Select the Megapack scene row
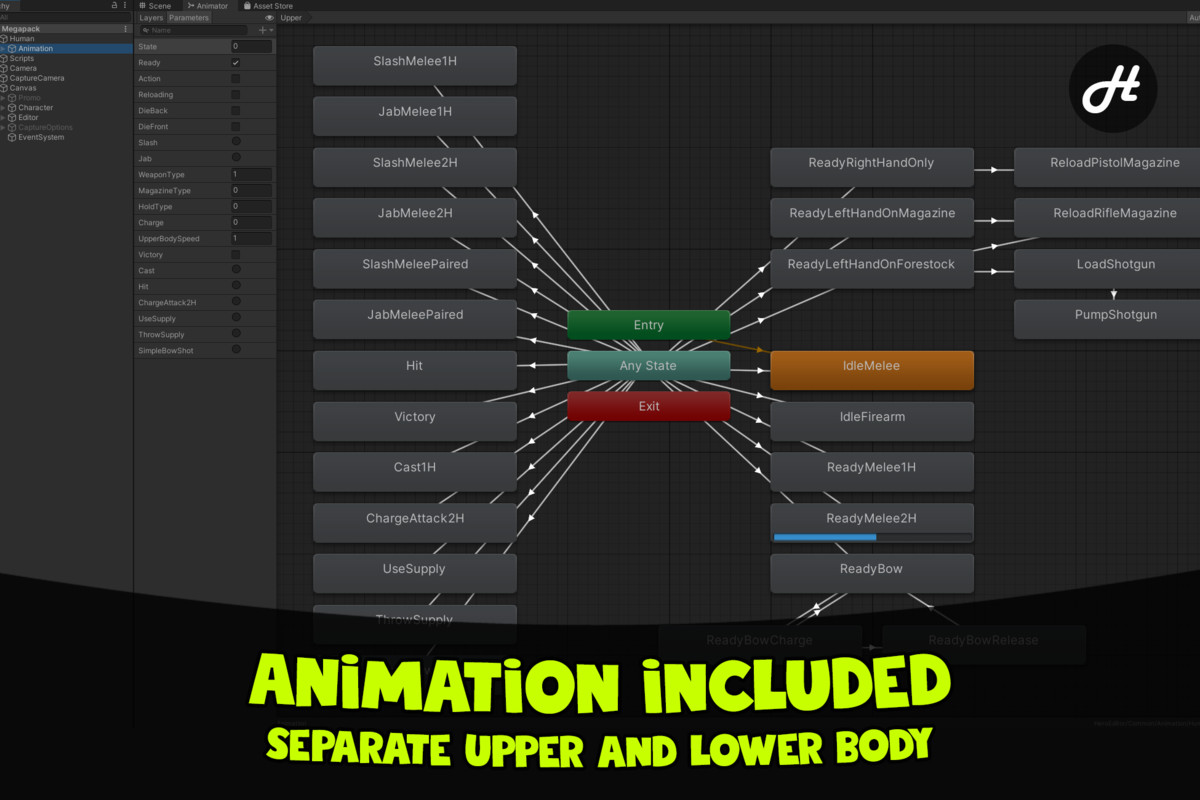The width and height of the screenshot is (1200, 800). 66,29
